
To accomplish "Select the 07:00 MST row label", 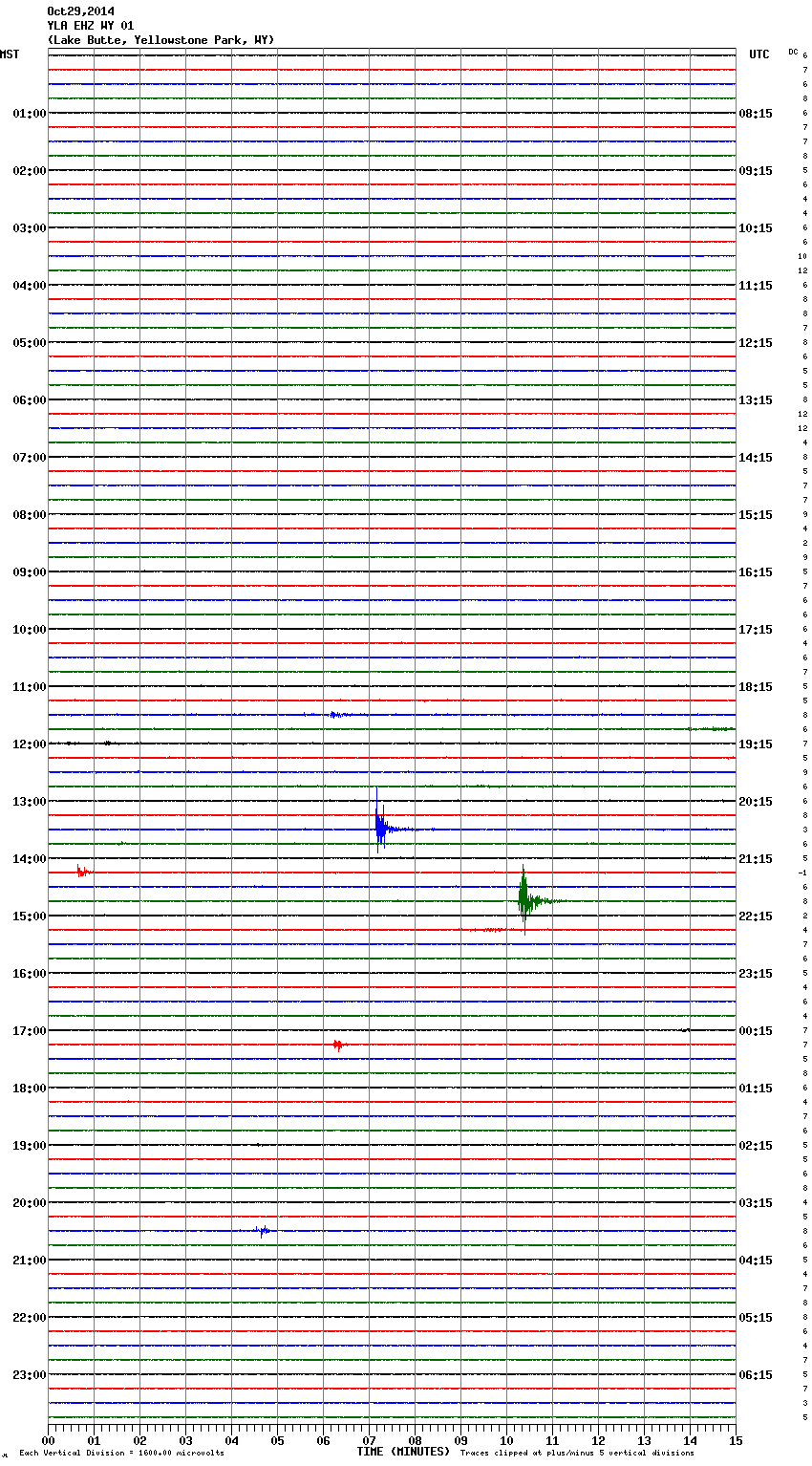I will coord(29,458).
